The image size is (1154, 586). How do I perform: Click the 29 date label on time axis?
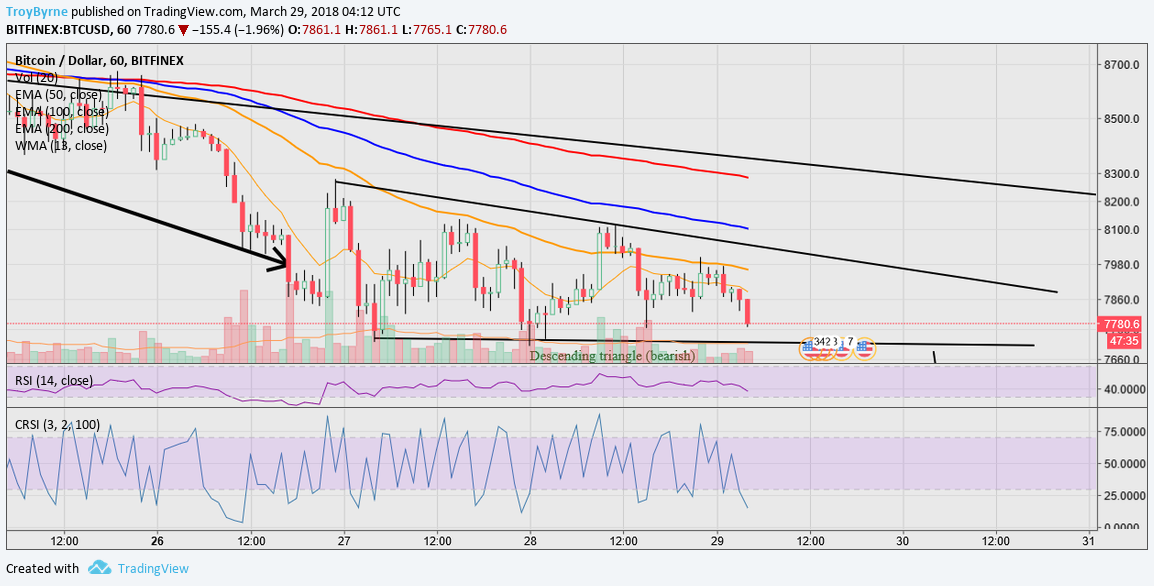point(717,541)
